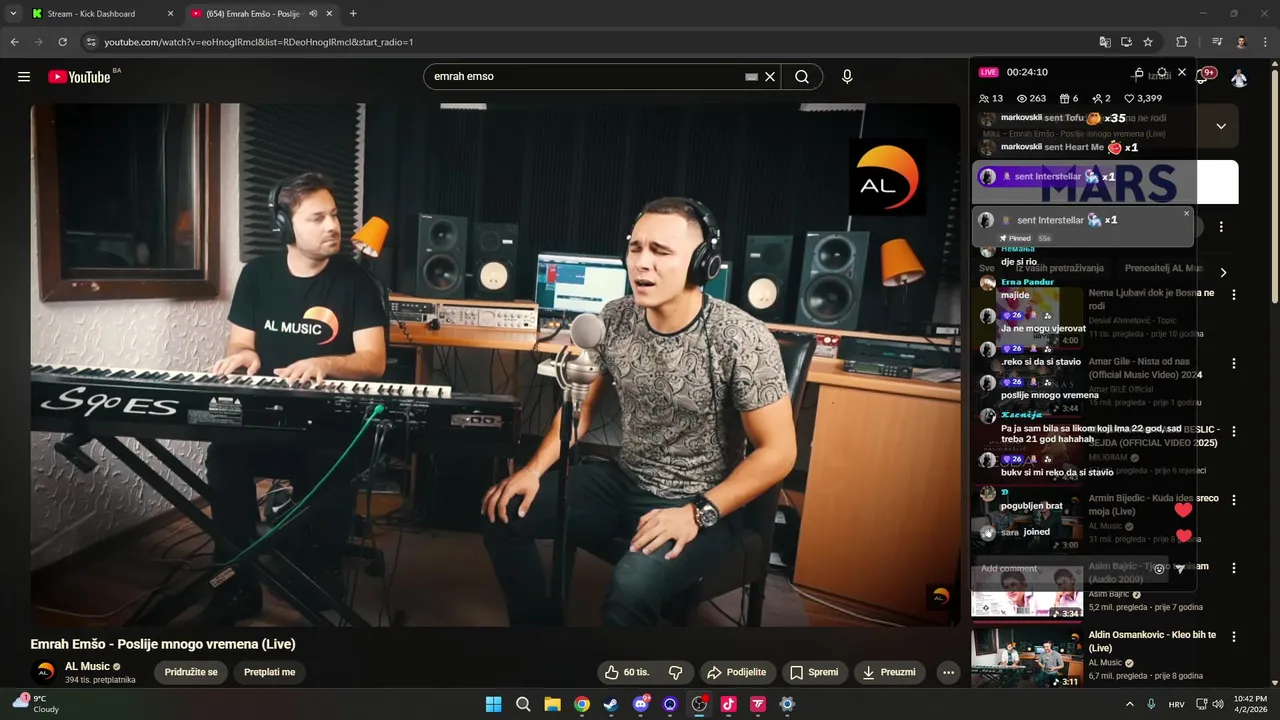
Task: Open live overlay settings gear
Action: (1161, 73)
